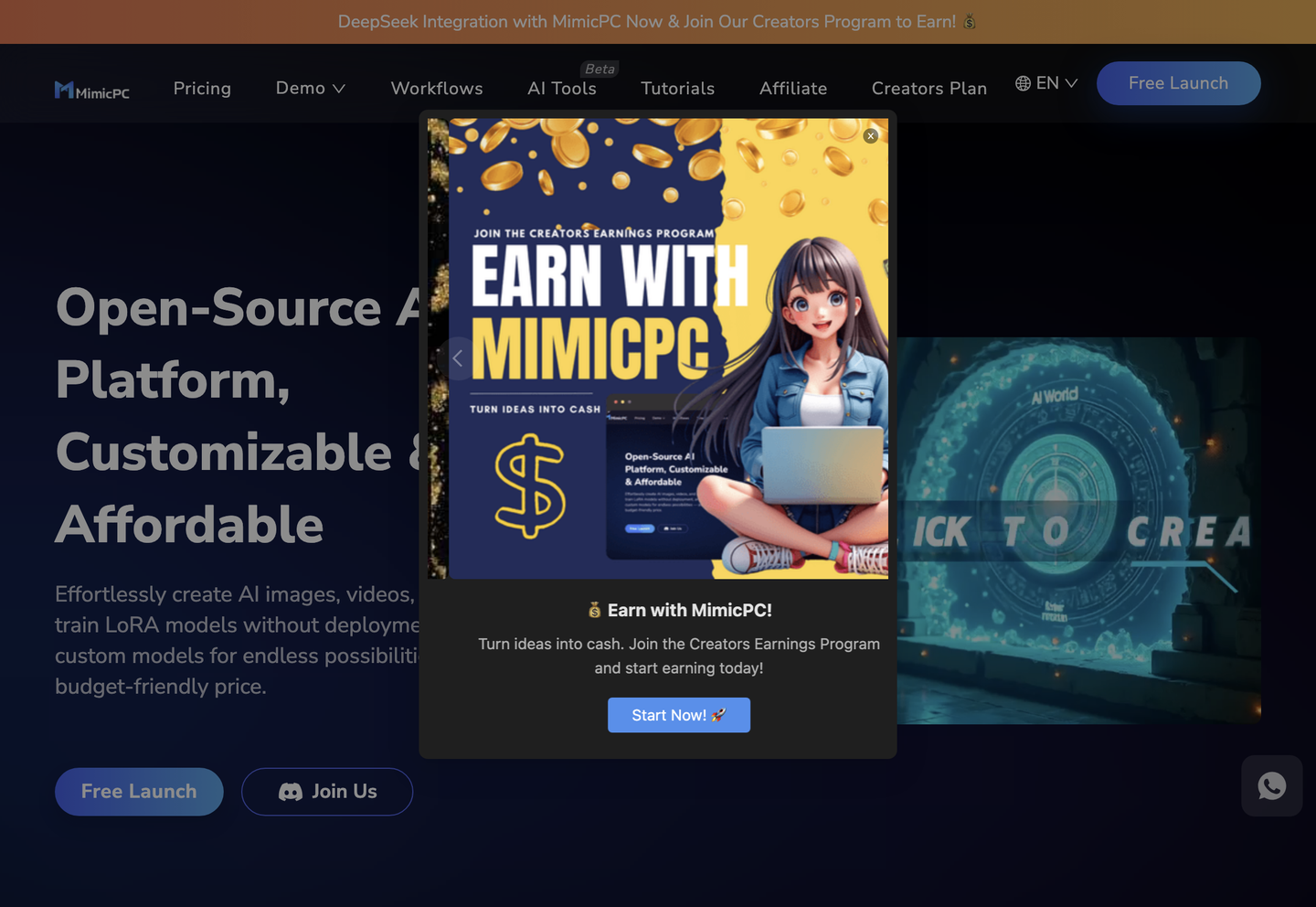Click the Discord icon in Join Us
This screenshot has width=1316, height=907.
point(289,792)
